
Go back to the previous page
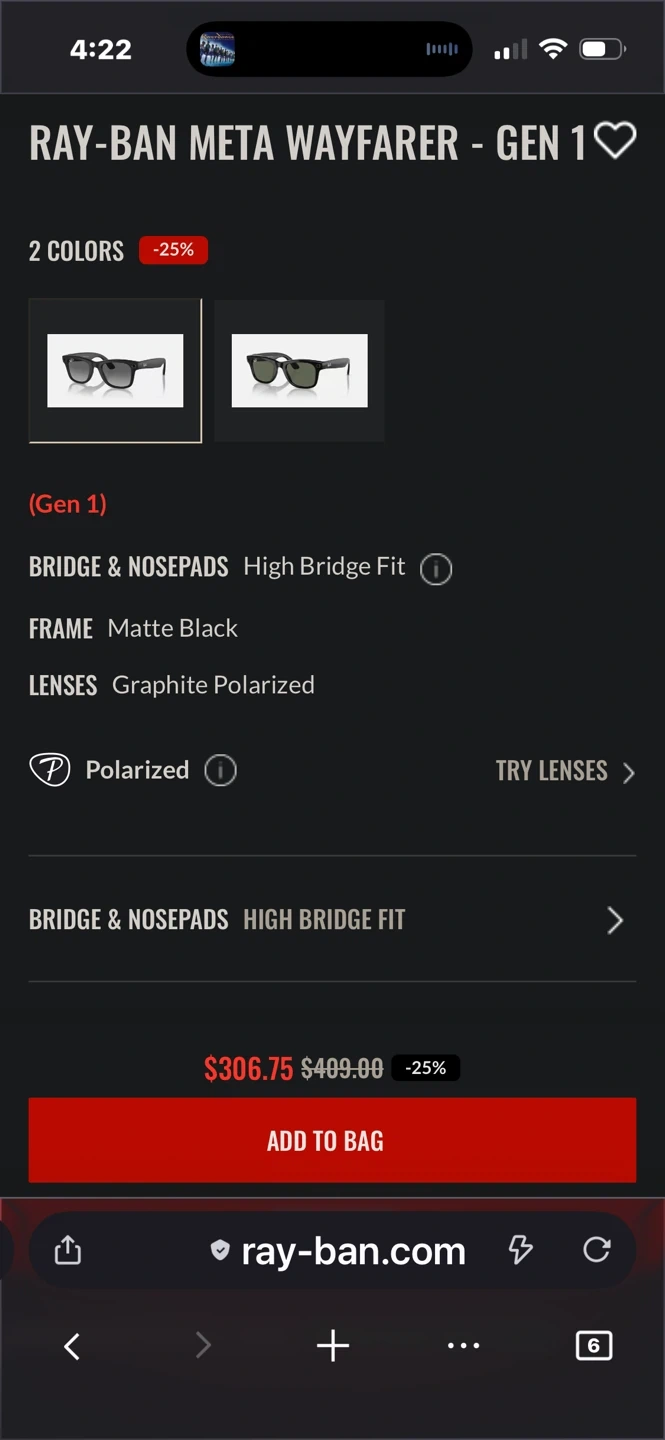[x=72, y=1346]
